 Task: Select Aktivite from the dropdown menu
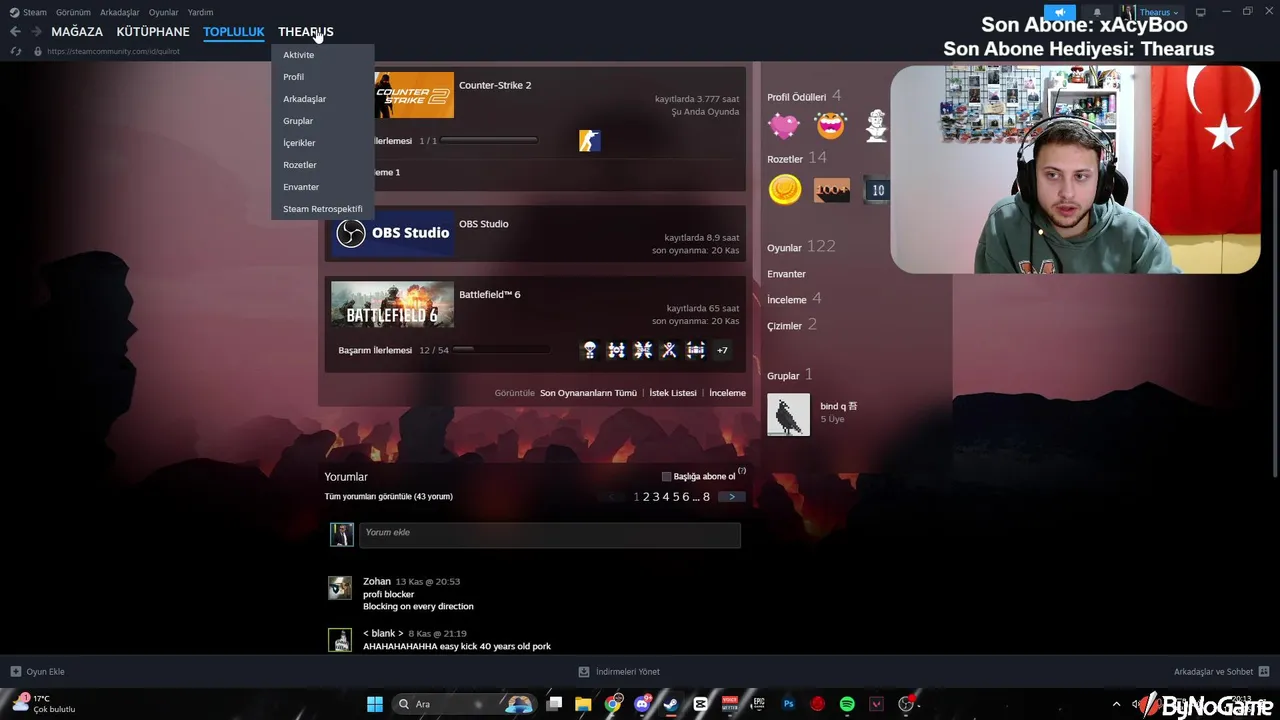click(298, 55)
